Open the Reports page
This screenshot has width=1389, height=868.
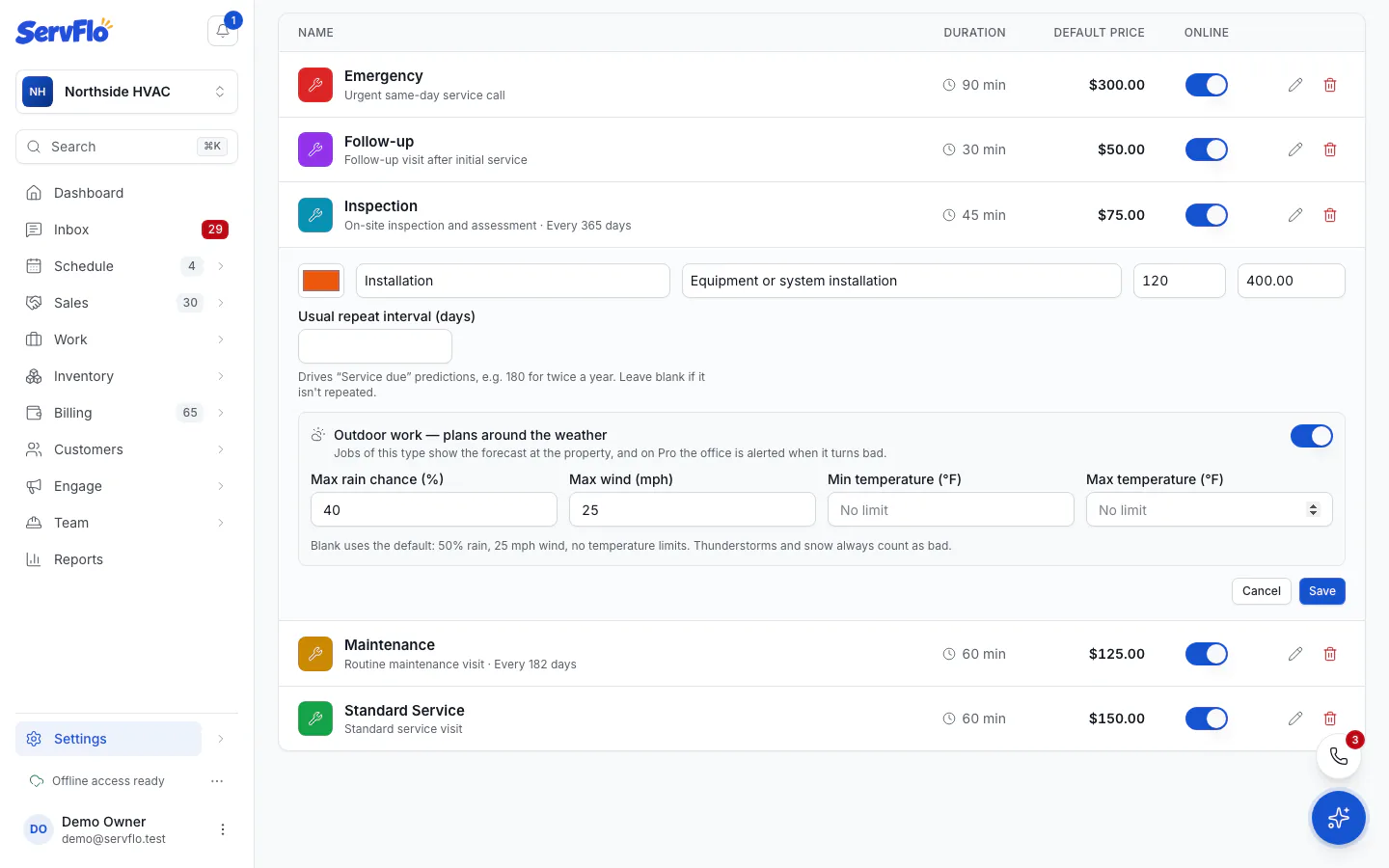126,559
